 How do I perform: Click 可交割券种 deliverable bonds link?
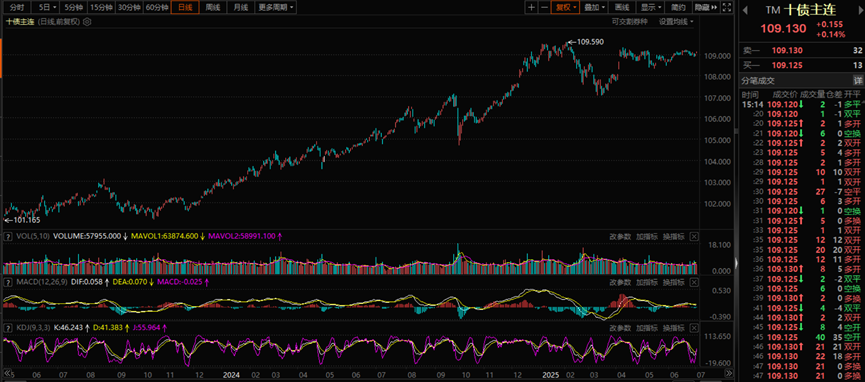[628, 22]
